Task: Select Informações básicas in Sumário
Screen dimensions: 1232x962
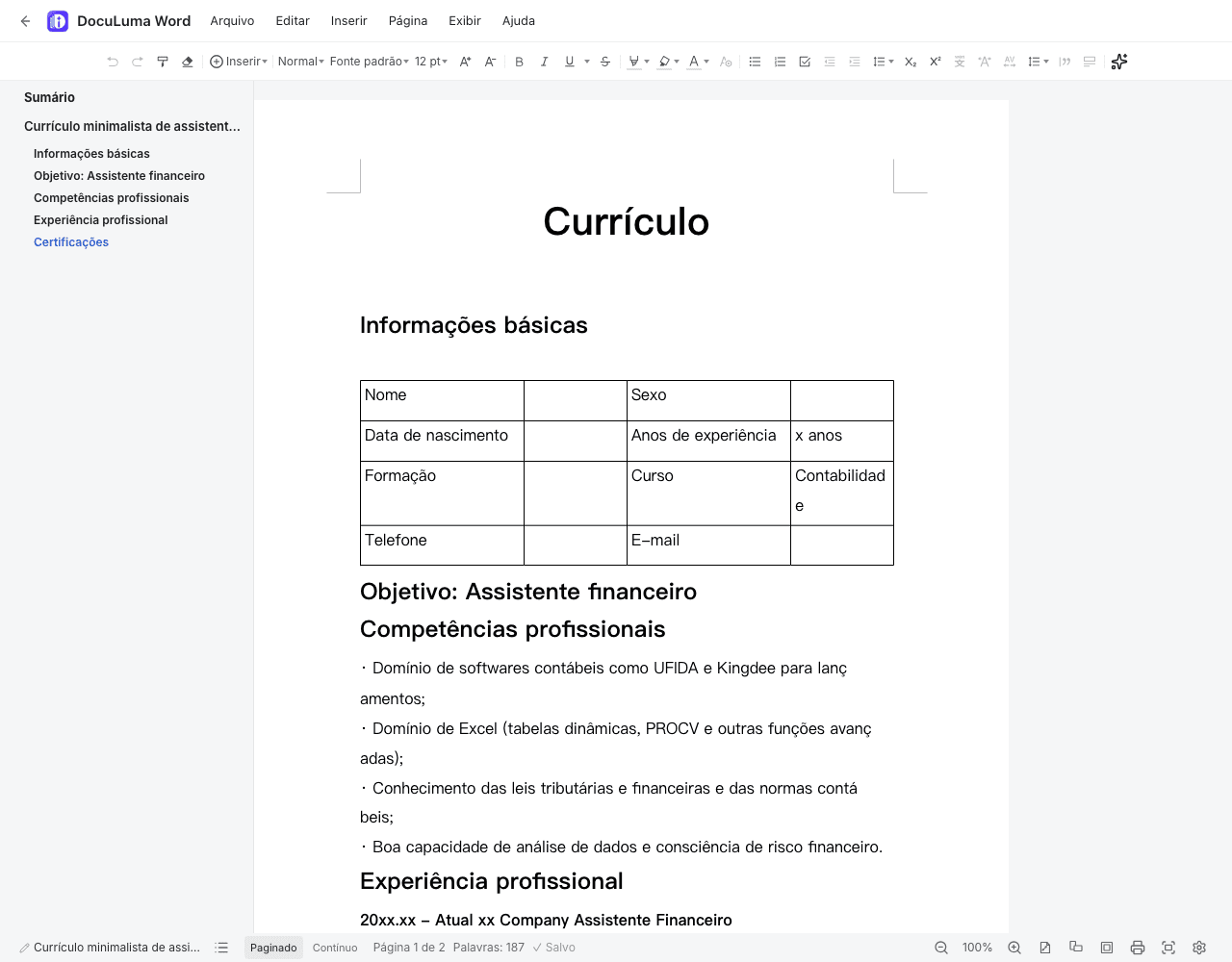Action: click(91, 154)
